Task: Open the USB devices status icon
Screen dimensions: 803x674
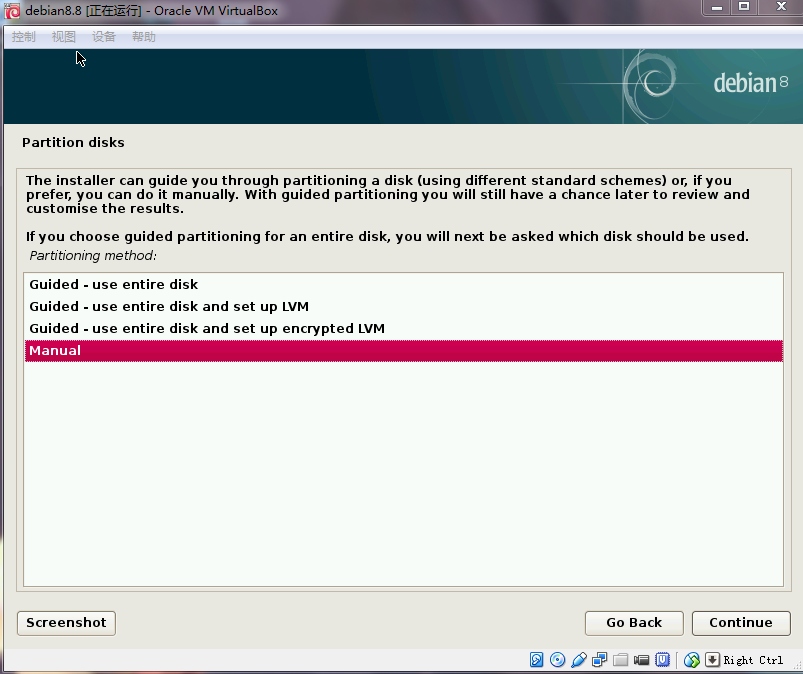Action: (579, 660)
